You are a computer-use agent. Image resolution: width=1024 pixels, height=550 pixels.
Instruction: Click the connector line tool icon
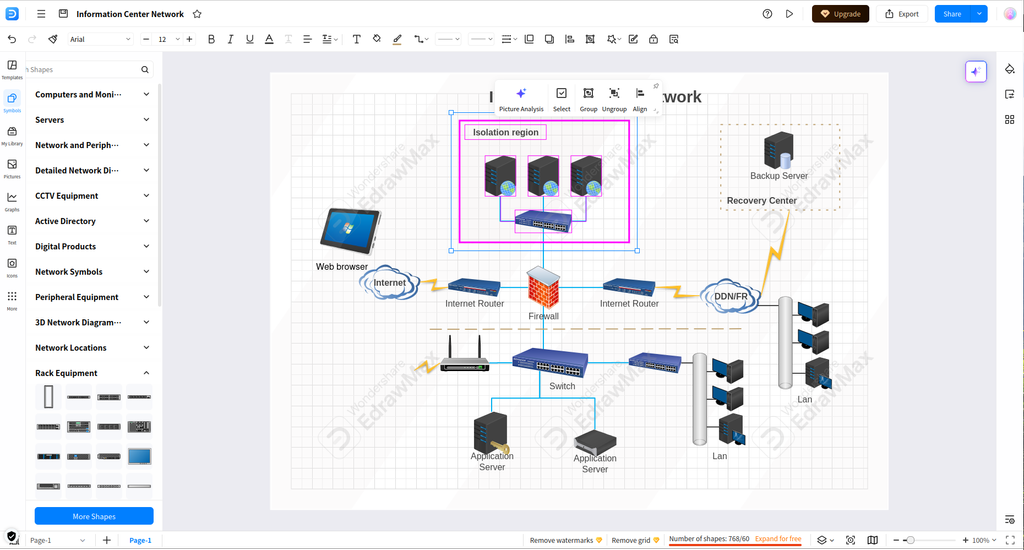click(421, 39)
